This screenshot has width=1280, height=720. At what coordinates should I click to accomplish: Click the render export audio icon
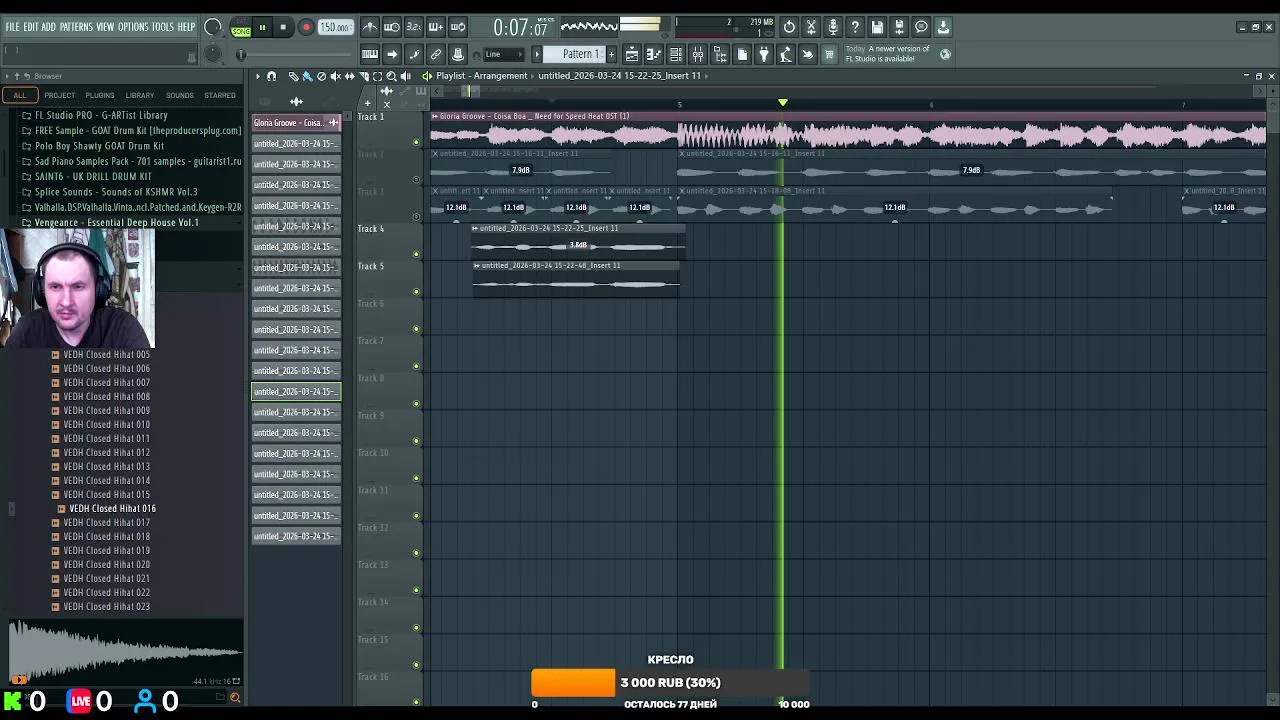tap(899, 27)
